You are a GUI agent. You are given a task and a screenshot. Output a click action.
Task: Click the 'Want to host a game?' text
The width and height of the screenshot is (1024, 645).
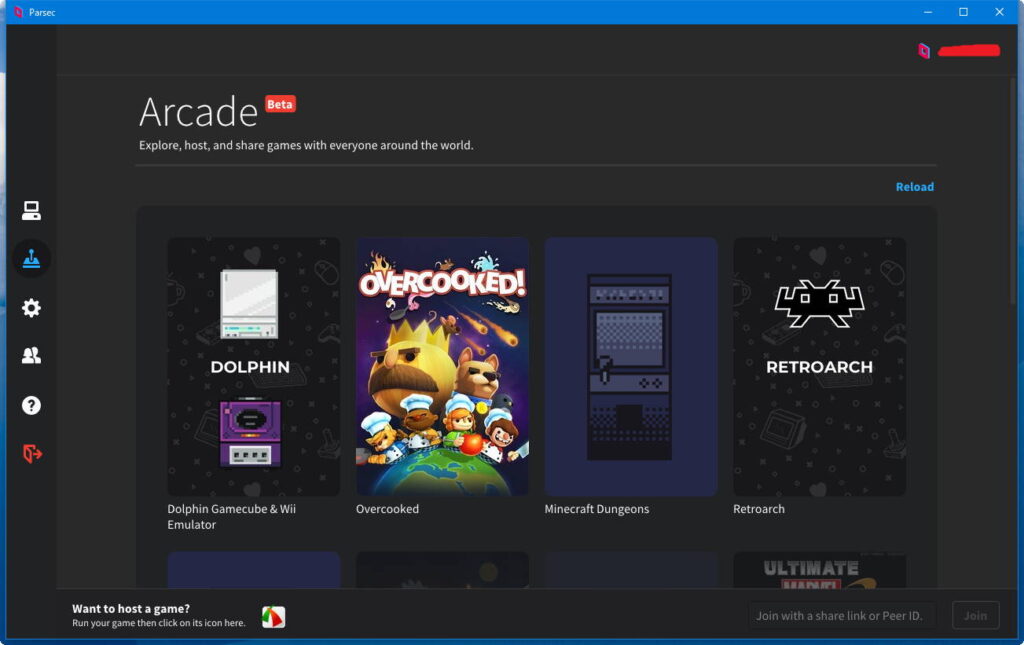click(x=131, y=608)
